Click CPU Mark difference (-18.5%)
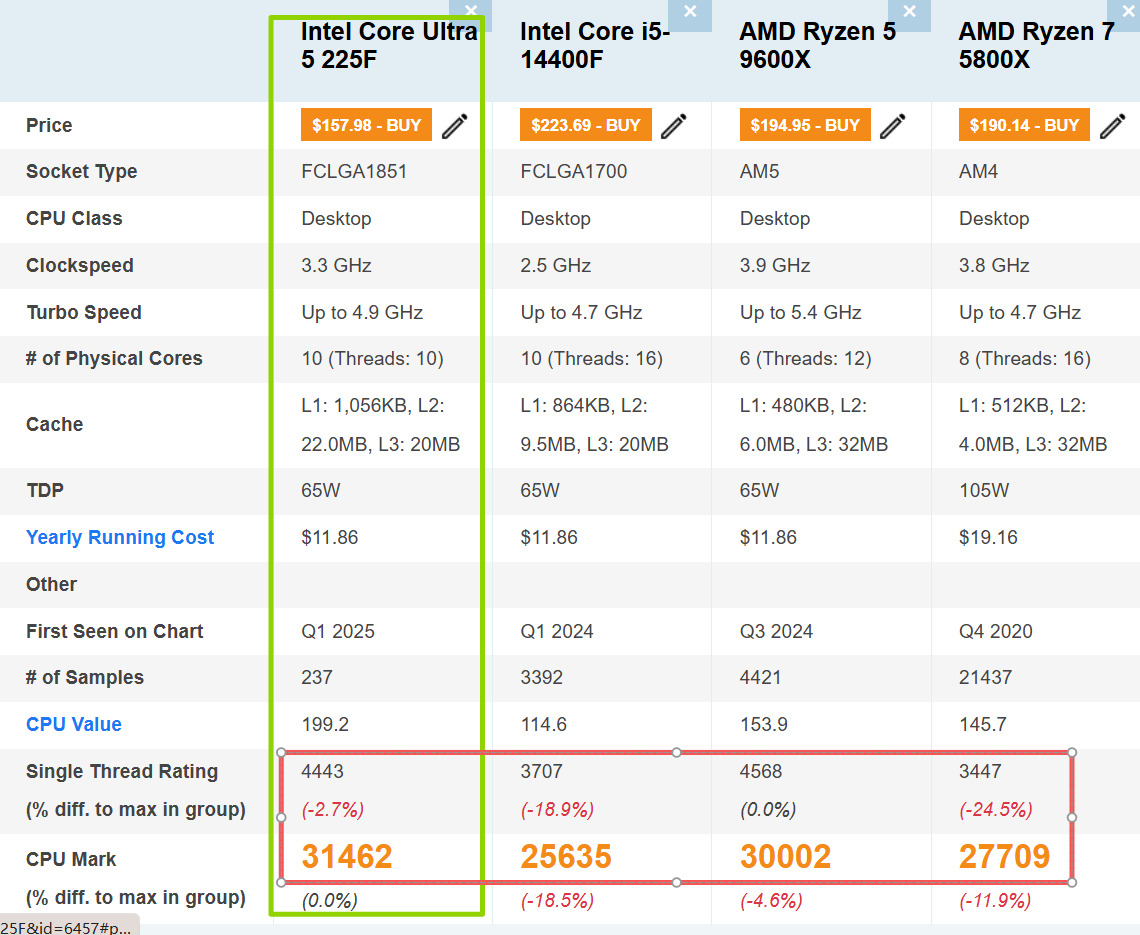1140x935 pixels. pyautogui.click(x=557, y=901)
